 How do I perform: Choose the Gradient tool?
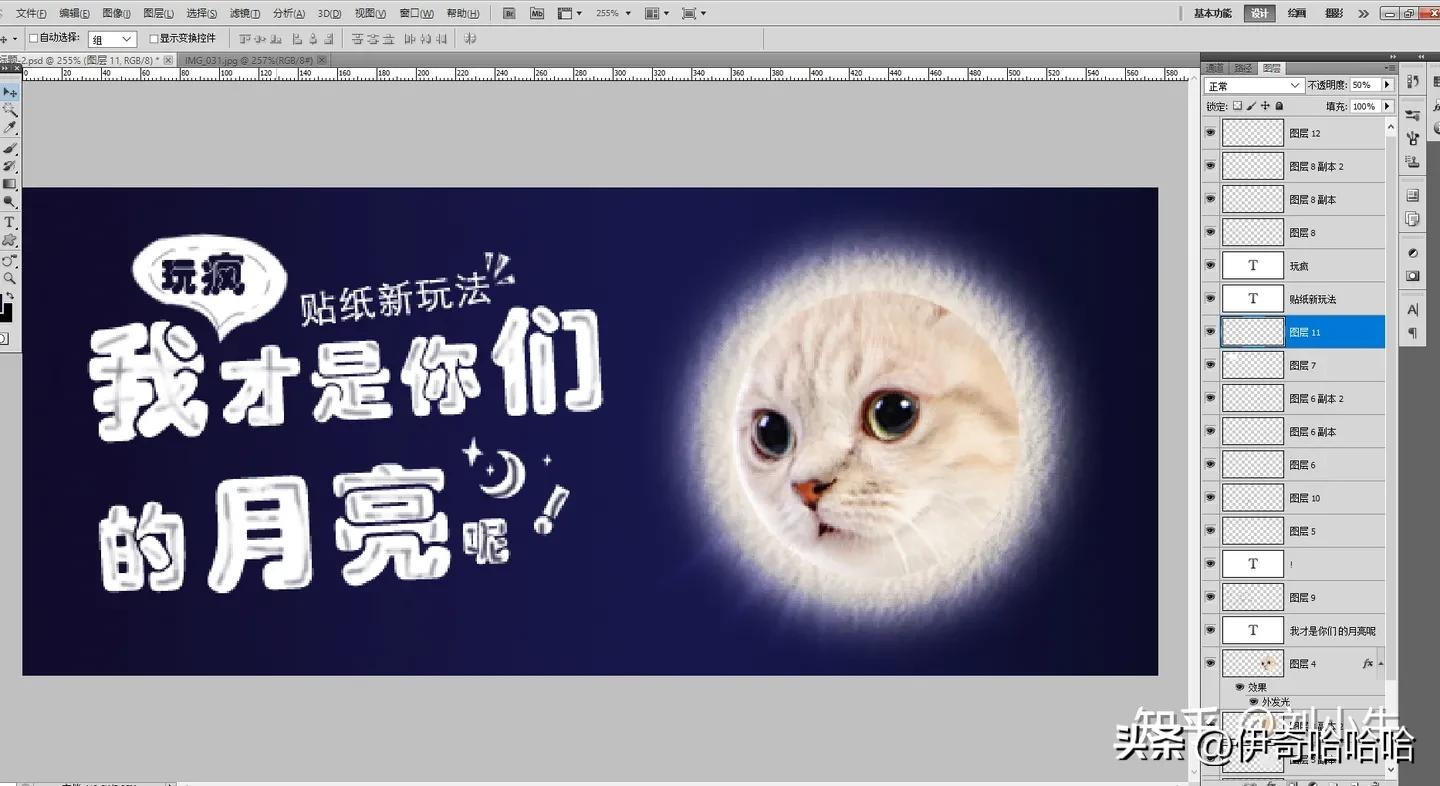pyautogui.click(x=11, y=184)
